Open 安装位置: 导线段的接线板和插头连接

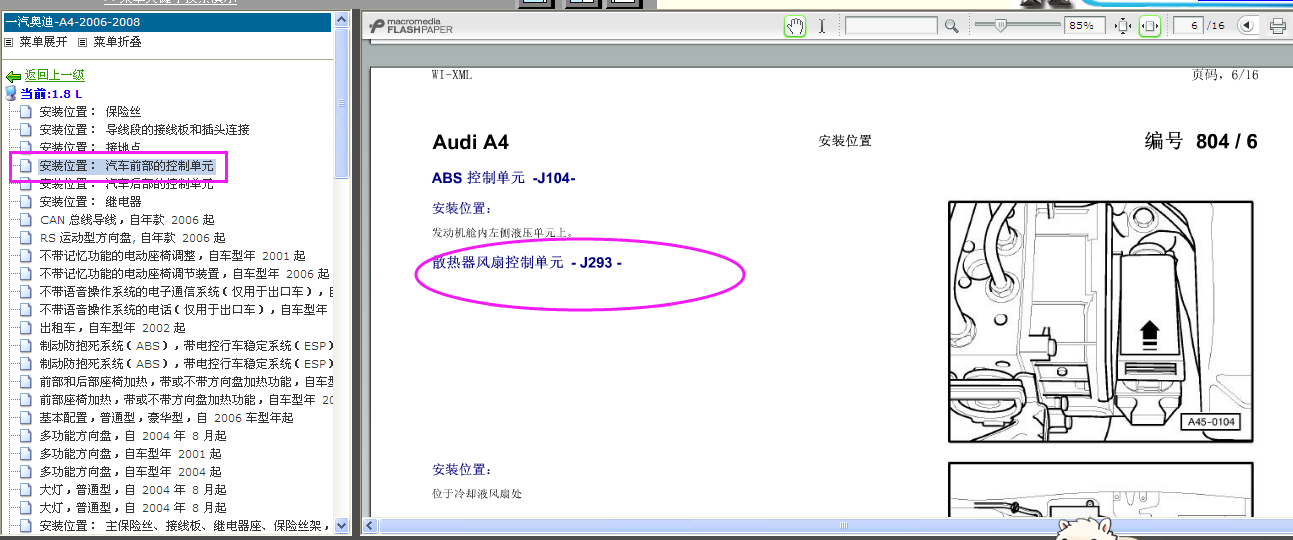tap(145, 129)
